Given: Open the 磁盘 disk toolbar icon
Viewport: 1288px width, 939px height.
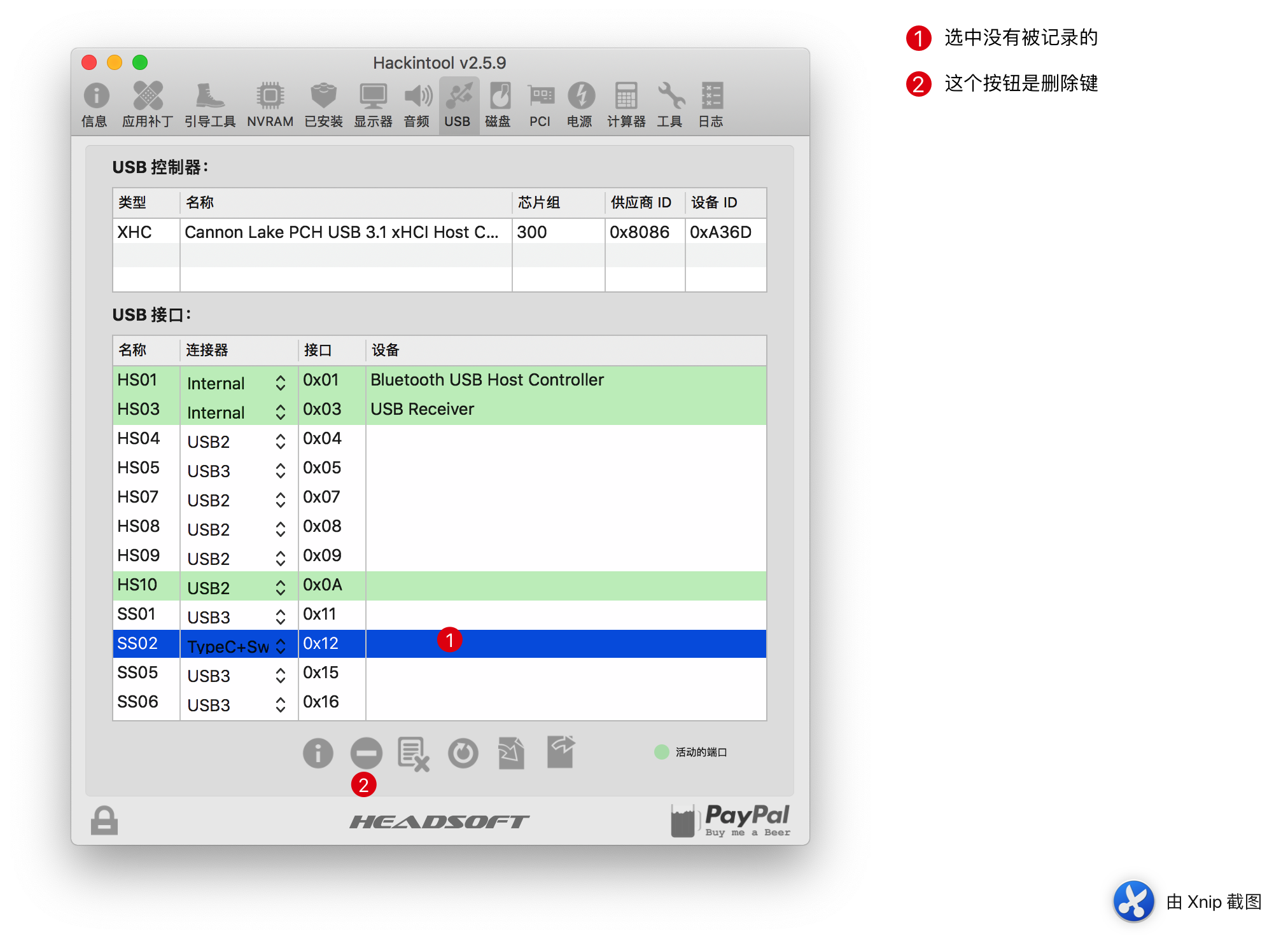Looking at the screenshot, I should pyautogui.click(x=498, y=105).
